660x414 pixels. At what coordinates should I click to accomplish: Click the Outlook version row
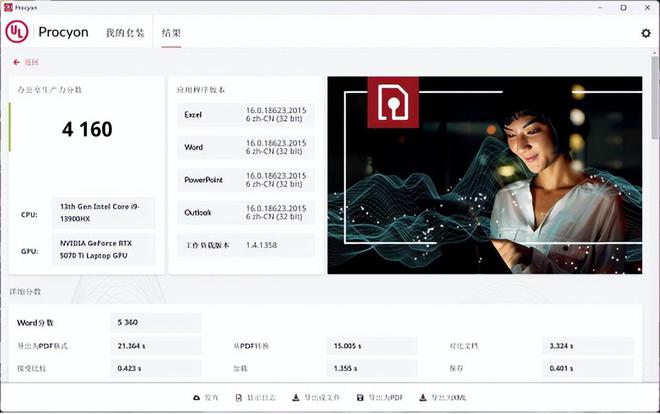point(246,212)
